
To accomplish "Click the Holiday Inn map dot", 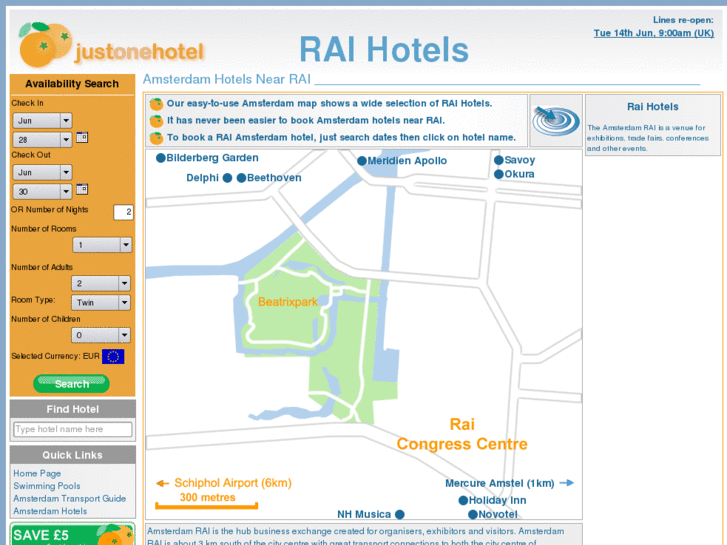I will (x=463, y=500).
